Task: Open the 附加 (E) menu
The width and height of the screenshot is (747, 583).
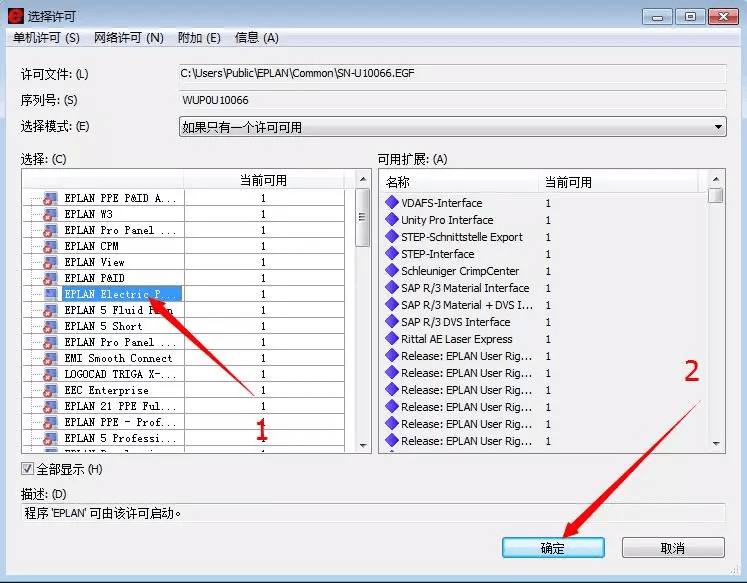Action: 199,38
